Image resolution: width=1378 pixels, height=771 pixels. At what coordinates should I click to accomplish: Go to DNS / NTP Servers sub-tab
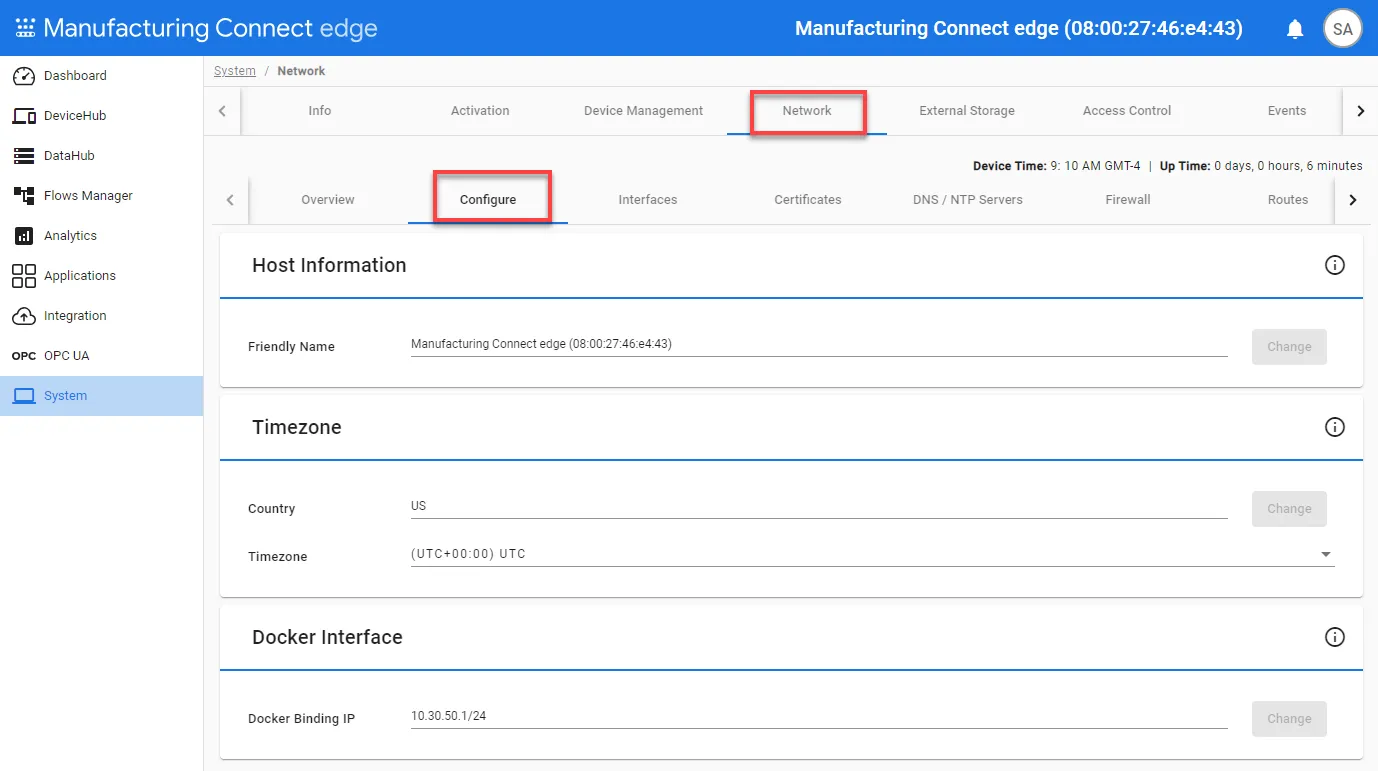(968, 200)
